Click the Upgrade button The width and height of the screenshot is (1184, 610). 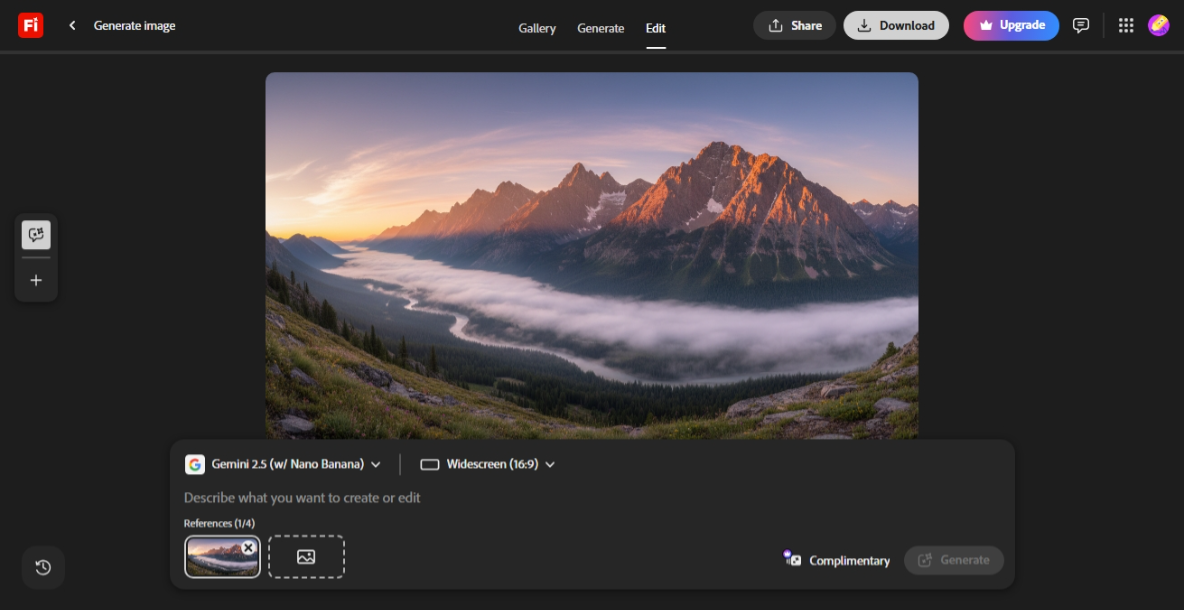[1010, 26]
